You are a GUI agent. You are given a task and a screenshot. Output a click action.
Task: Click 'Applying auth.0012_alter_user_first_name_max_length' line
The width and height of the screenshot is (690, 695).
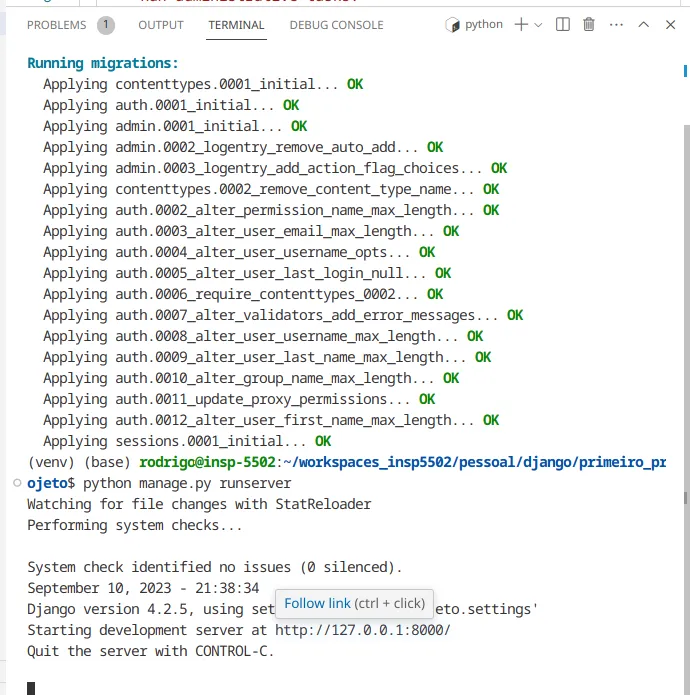(x=271, y=420)
